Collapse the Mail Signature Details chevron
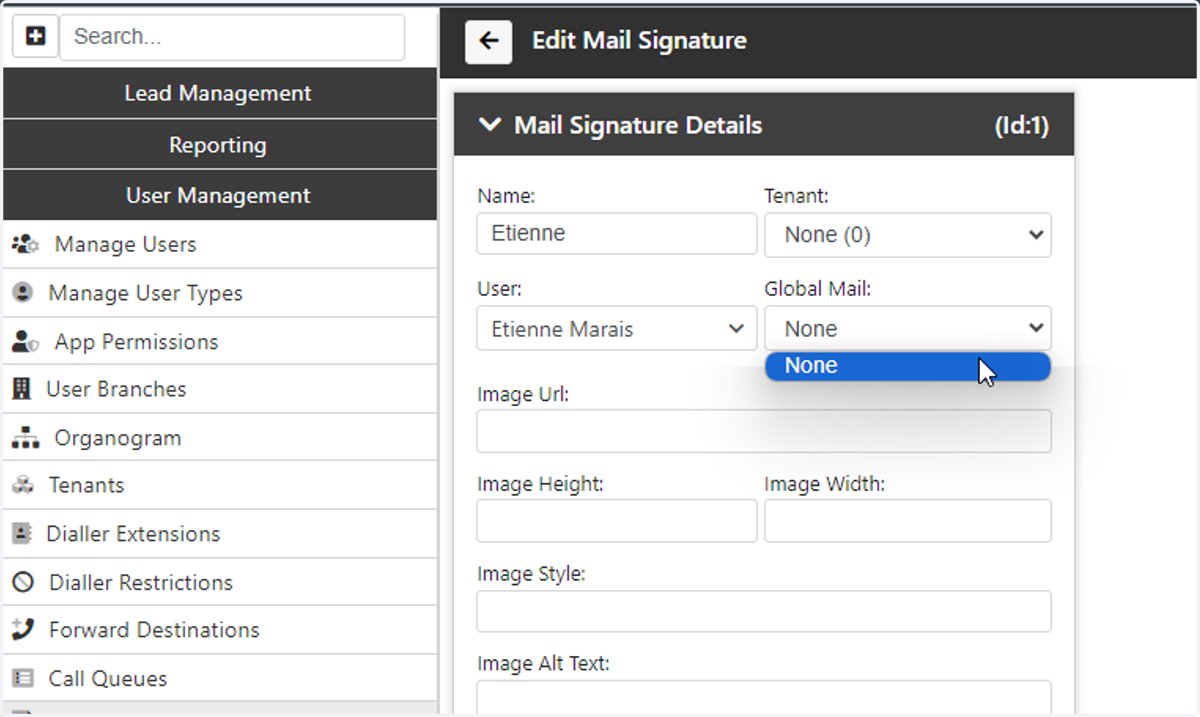 (489, 125)
